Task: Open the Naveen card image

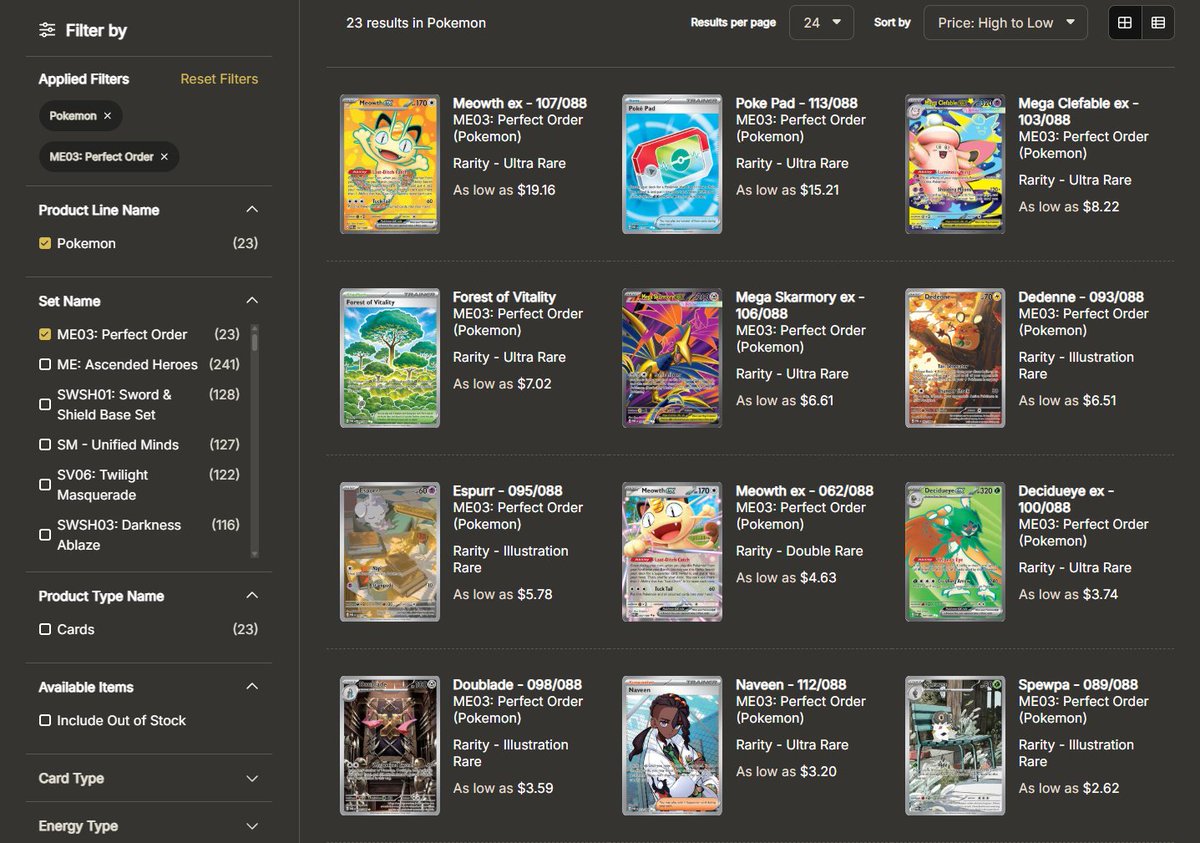Action: pos(672,746)
